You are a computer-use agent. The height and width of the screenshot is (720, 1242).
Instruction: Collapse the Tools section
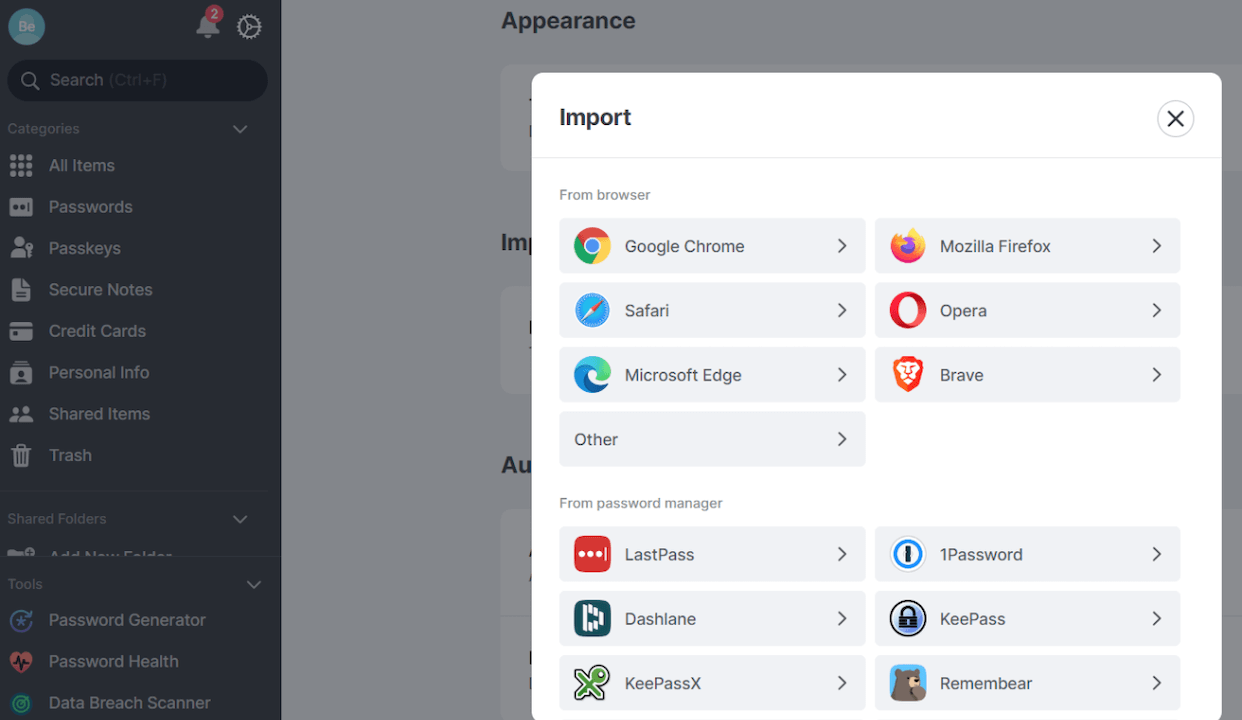coord(254,584)
